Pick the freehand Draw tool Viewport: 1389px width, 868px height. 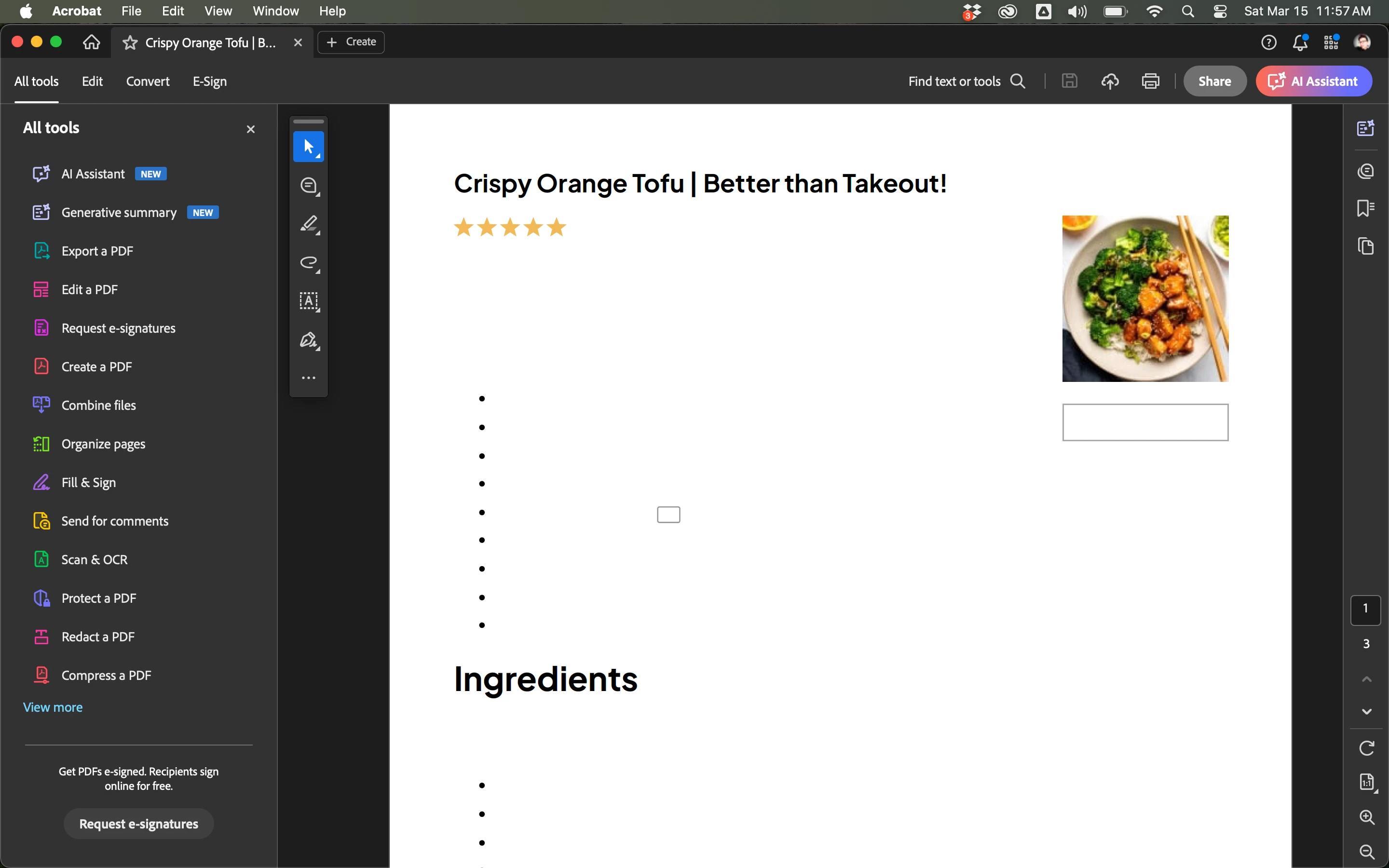tap(308, 263)
